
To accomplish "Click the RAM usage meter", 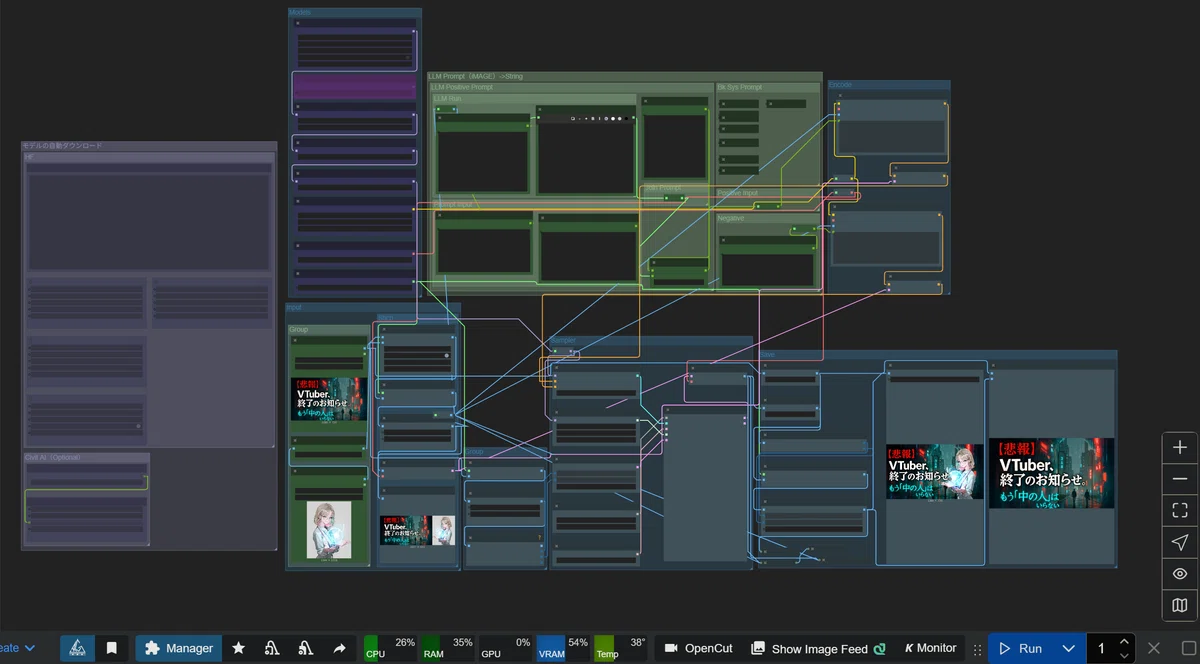I will (x=447, y=648).
